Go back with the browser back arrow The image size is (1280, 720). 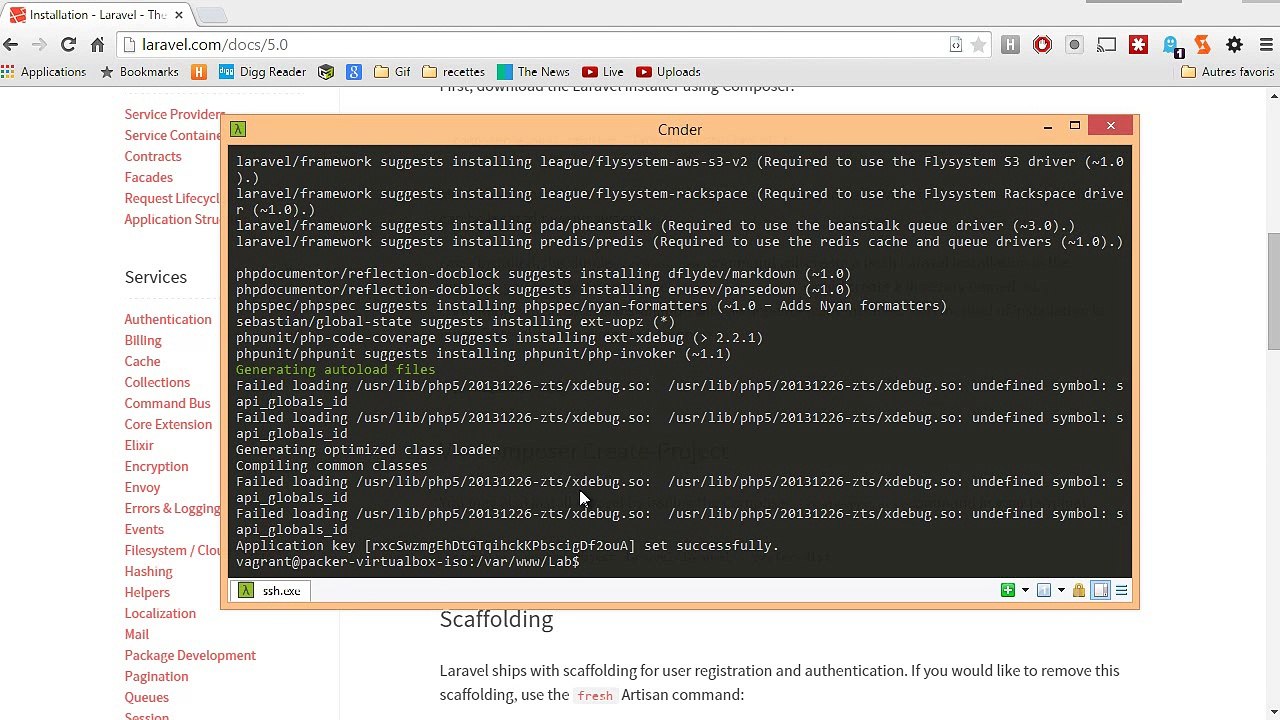[11, 45]
